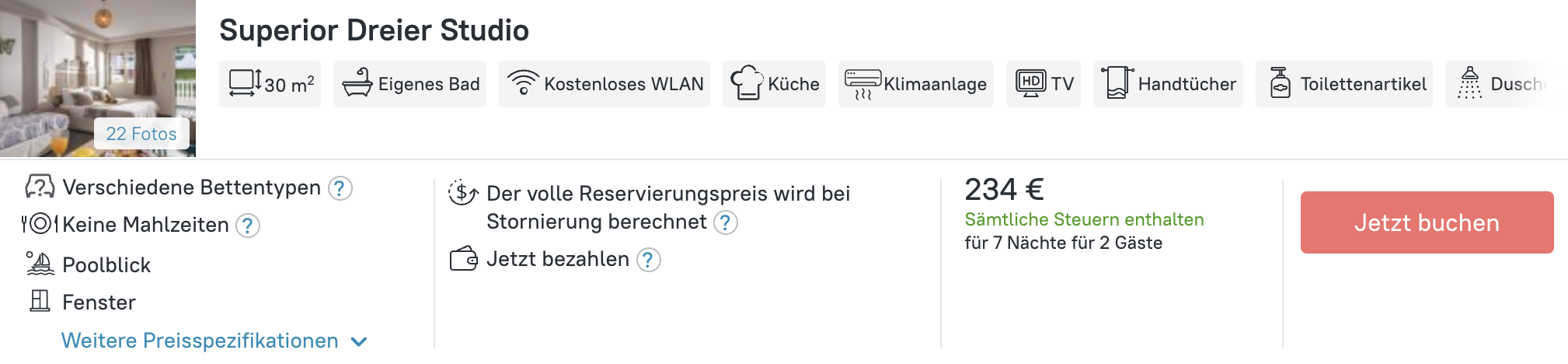The image size is (1568, 364).
Task: Click the Handtücher towel icon
Action: 1117,82
